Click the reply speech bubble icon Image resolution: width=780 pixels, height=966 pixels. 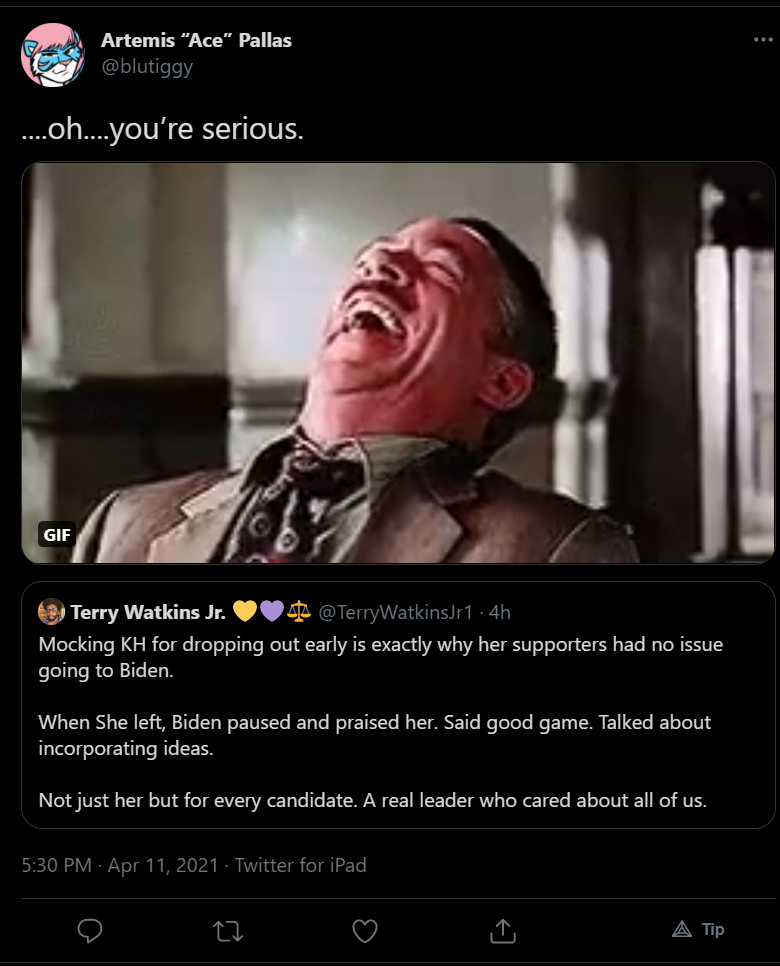tap(90, 930)
